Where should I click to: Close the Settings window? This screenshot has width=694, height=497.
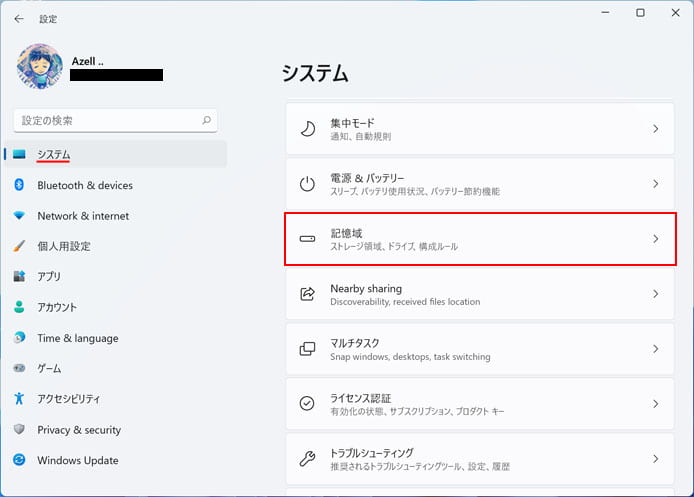(x=675, y=12)
